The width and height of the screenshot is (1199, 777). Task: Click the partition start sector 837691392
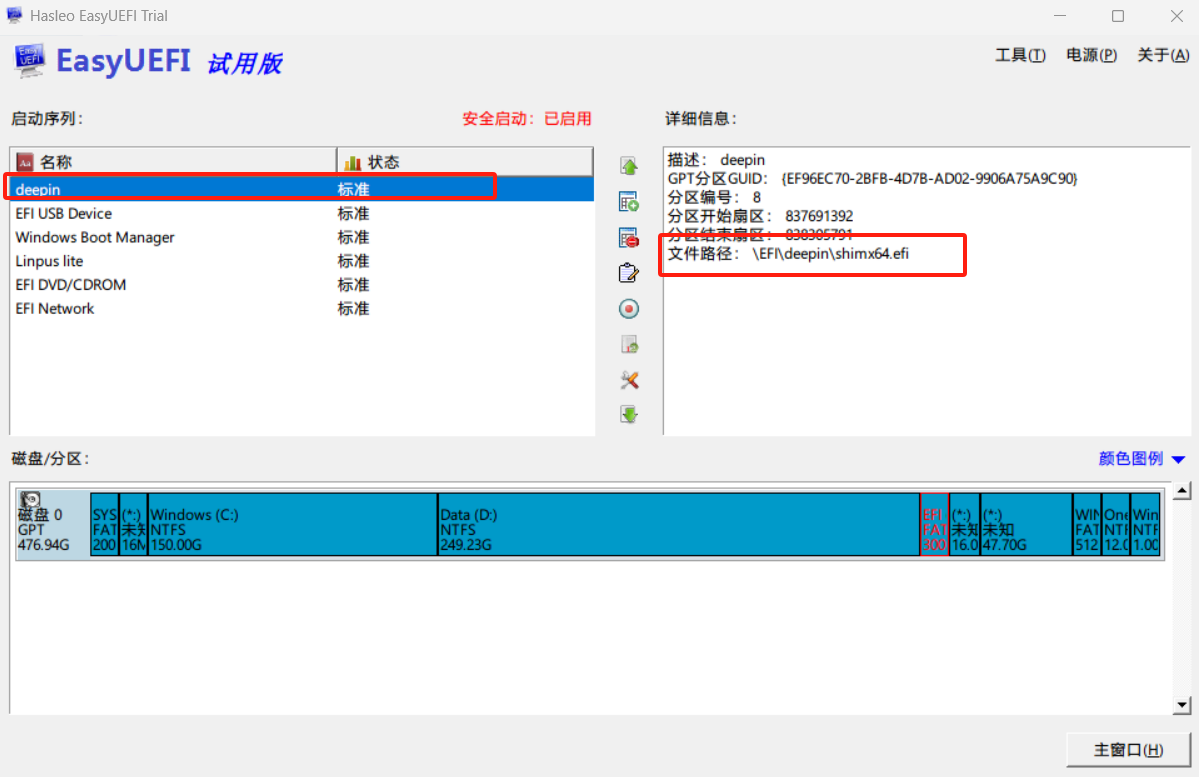click(819, 216)
